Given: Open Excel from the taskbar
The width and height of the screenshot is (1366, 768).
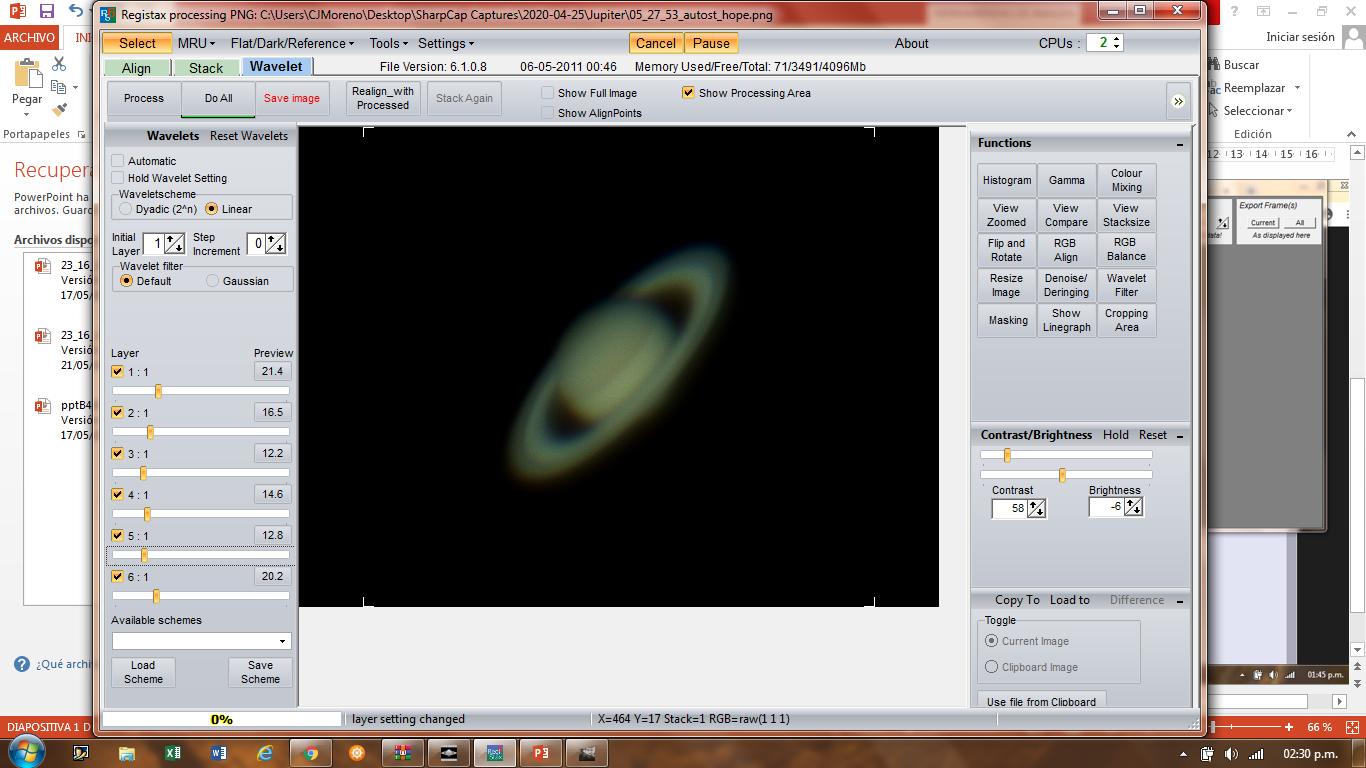Looking at the screenshot, I should coord(173,753).
